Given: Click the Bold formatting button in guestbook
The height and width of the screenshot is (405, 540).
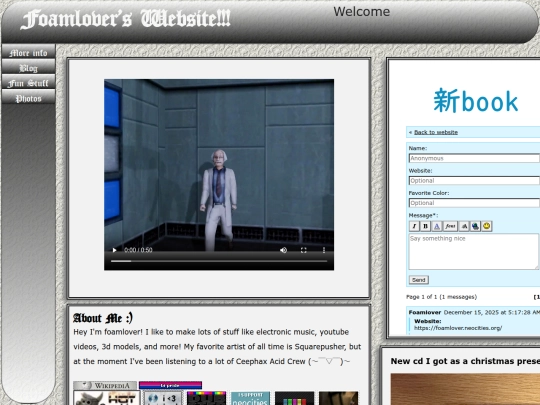Looking at the screenshot, I should (x=425, y=226).
